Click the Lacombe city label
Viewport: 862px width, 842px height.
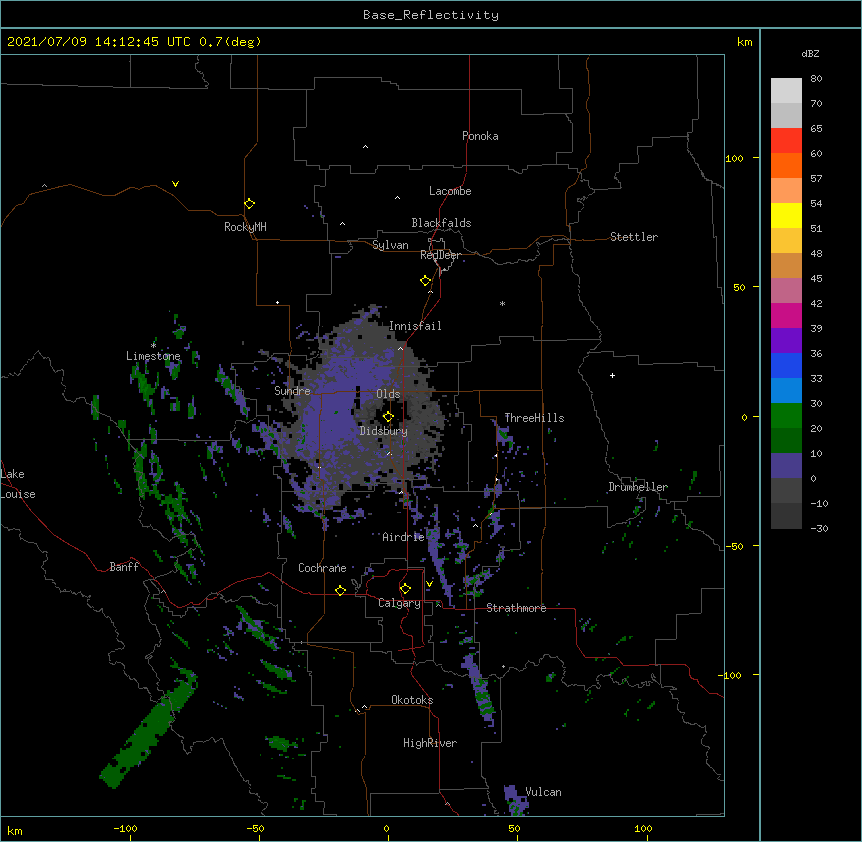pos(450,191)
